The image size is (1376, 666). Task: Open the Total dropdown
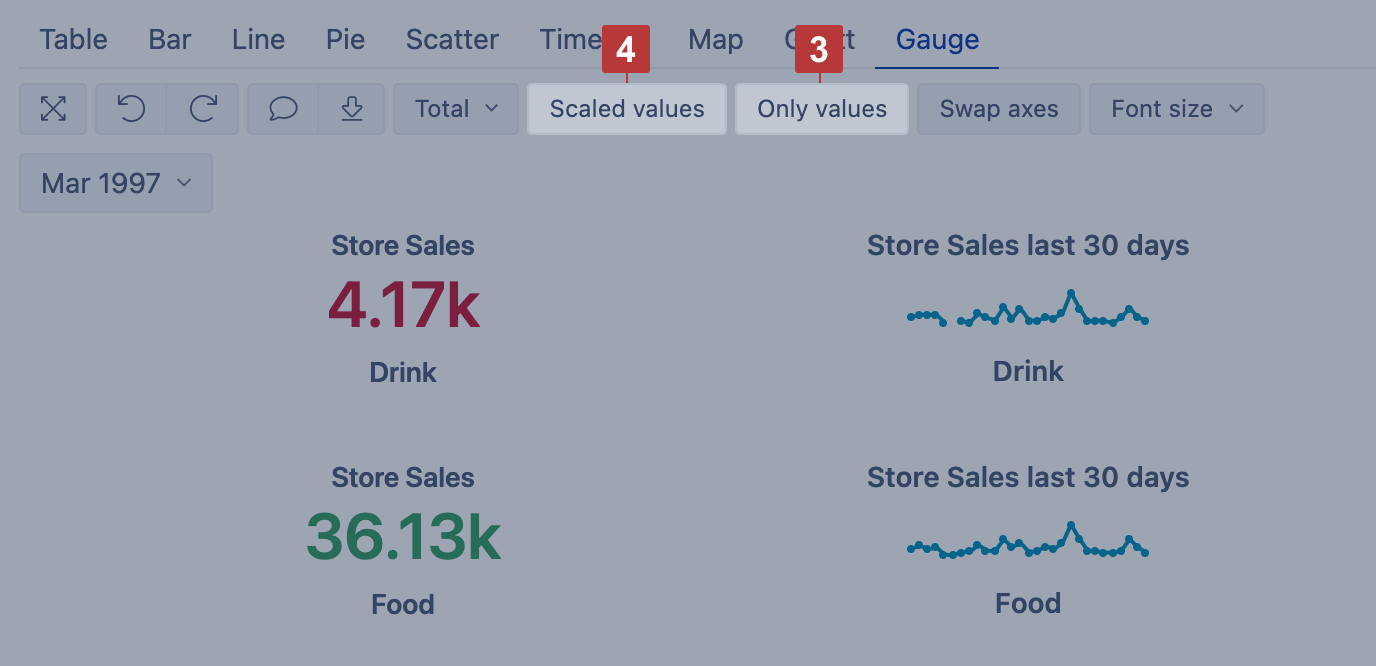(456, 109)
